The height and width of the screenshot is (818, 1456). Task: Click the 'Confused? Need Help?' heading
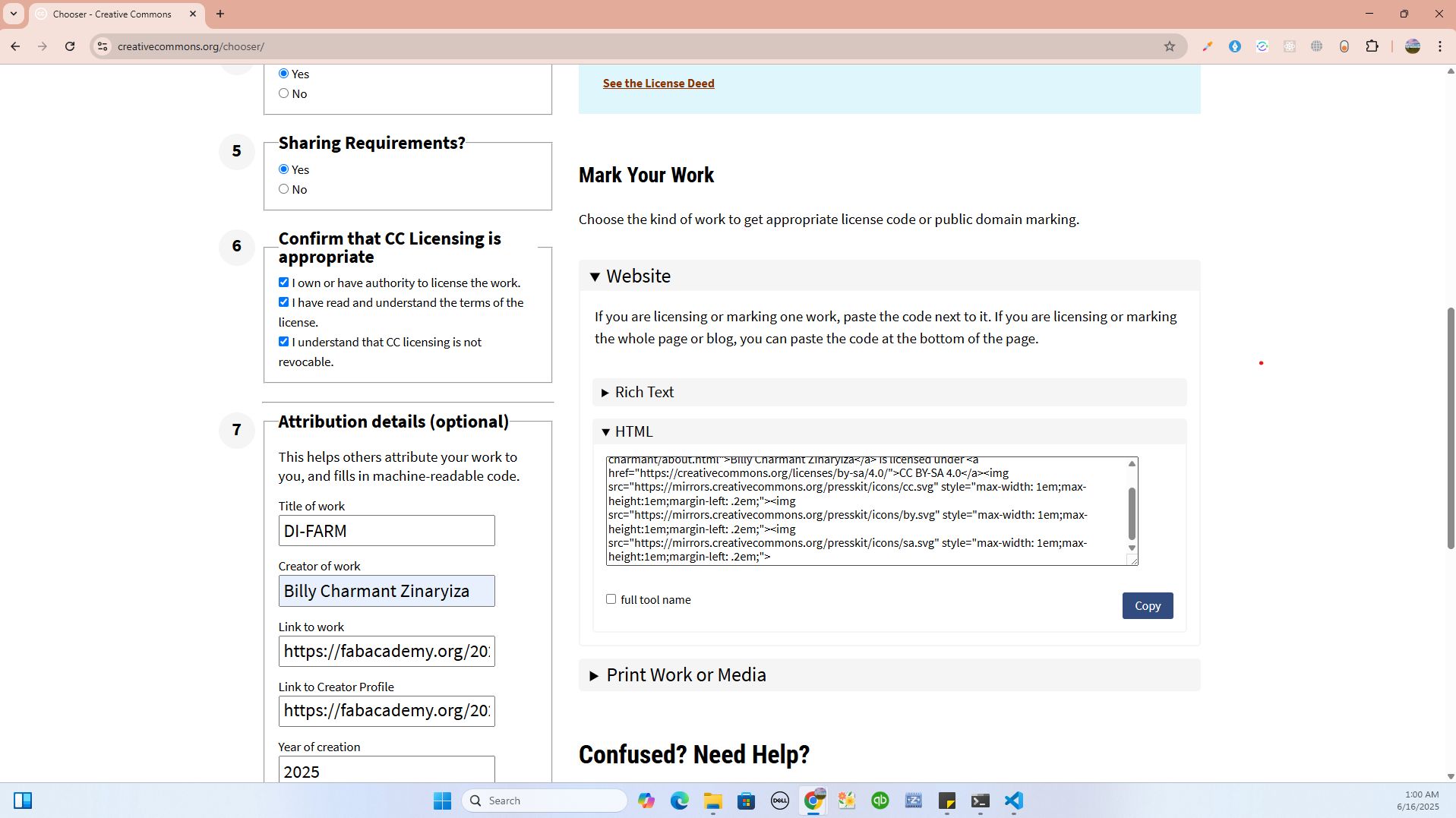[x=694, y=755]
